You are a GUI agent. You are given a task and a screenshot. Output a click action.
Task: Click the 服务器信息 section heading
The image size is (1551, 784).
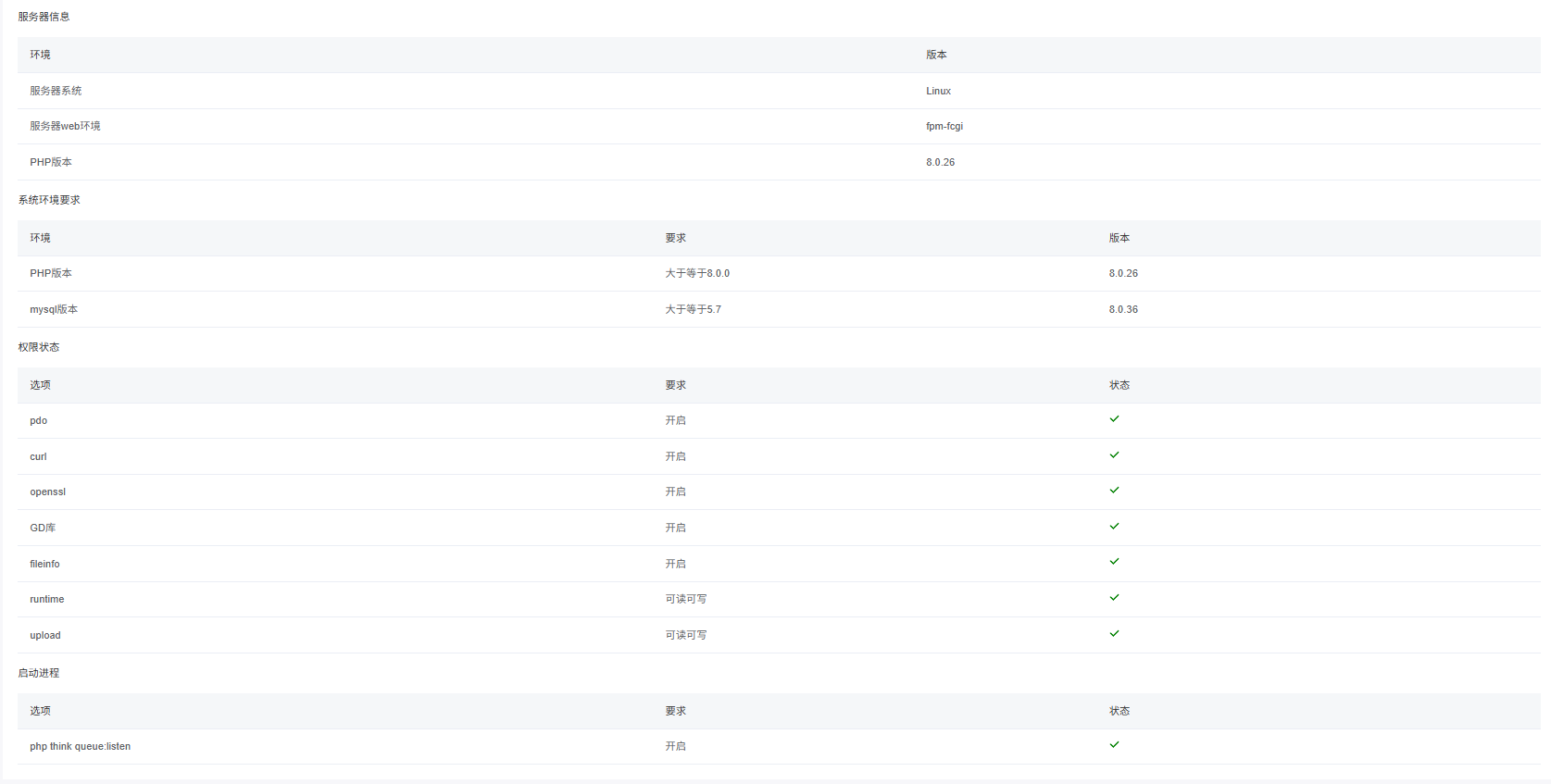[x=44, y=17]
